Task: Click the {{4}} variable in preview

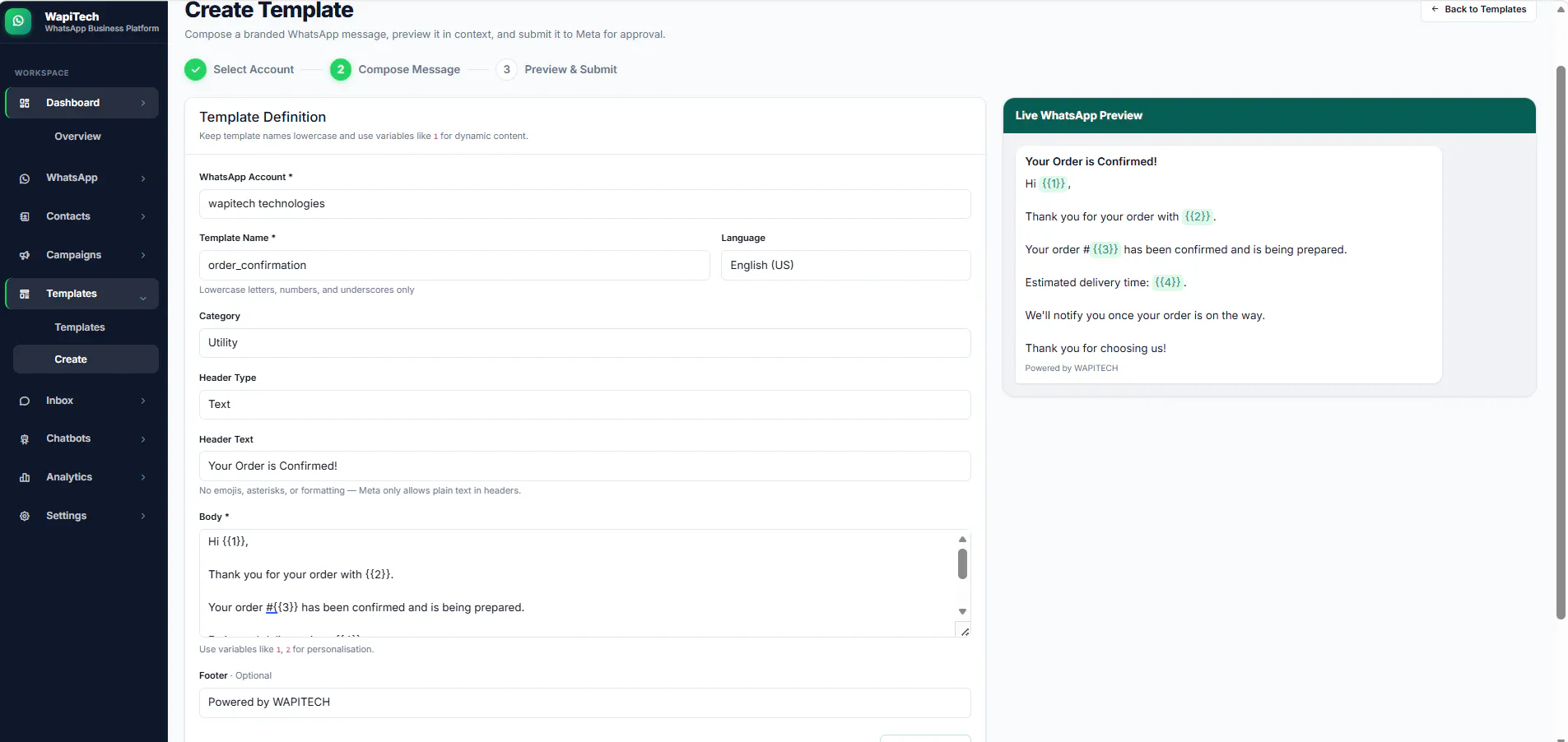Action: pos(1168,283)
